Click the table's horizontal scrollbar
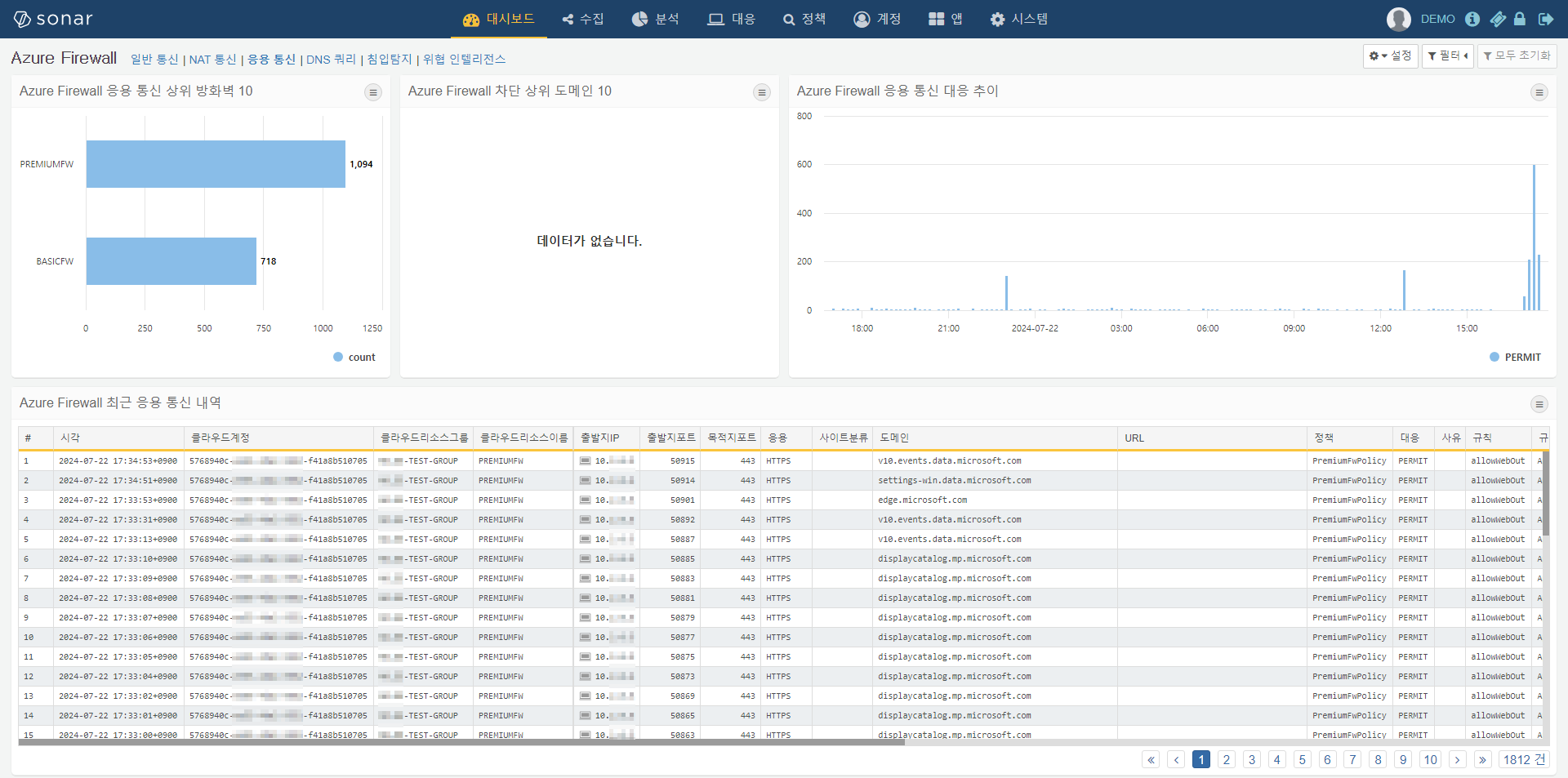This screenshot has width=1568, height=778. 461,742
